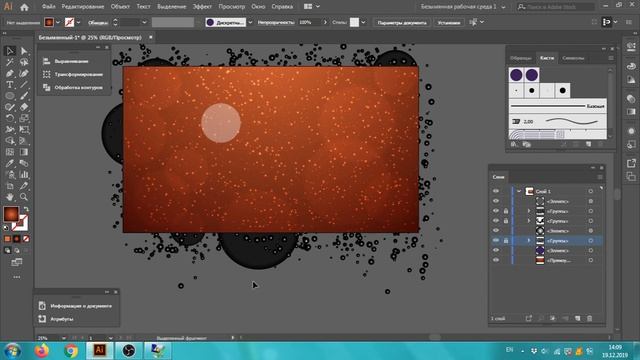Open the Просмотр menu
This screenshot has height=360, width=640.
point(231,7)
